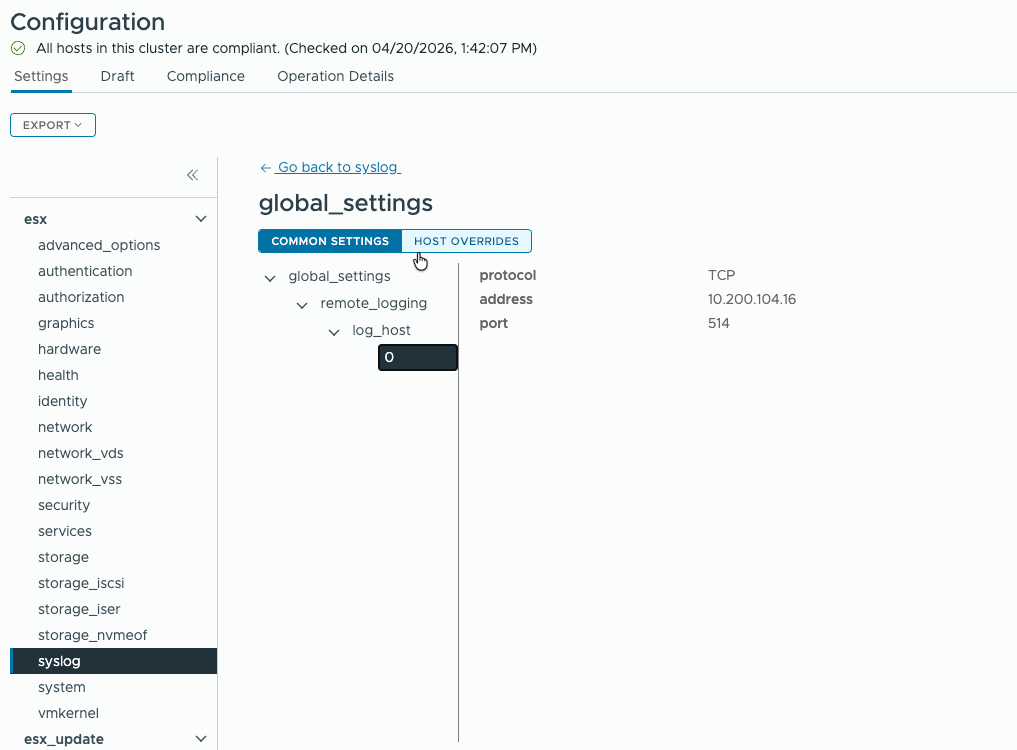Open the vmkernel settings category
Screen dimensions: 1017x750
(68, 713)
